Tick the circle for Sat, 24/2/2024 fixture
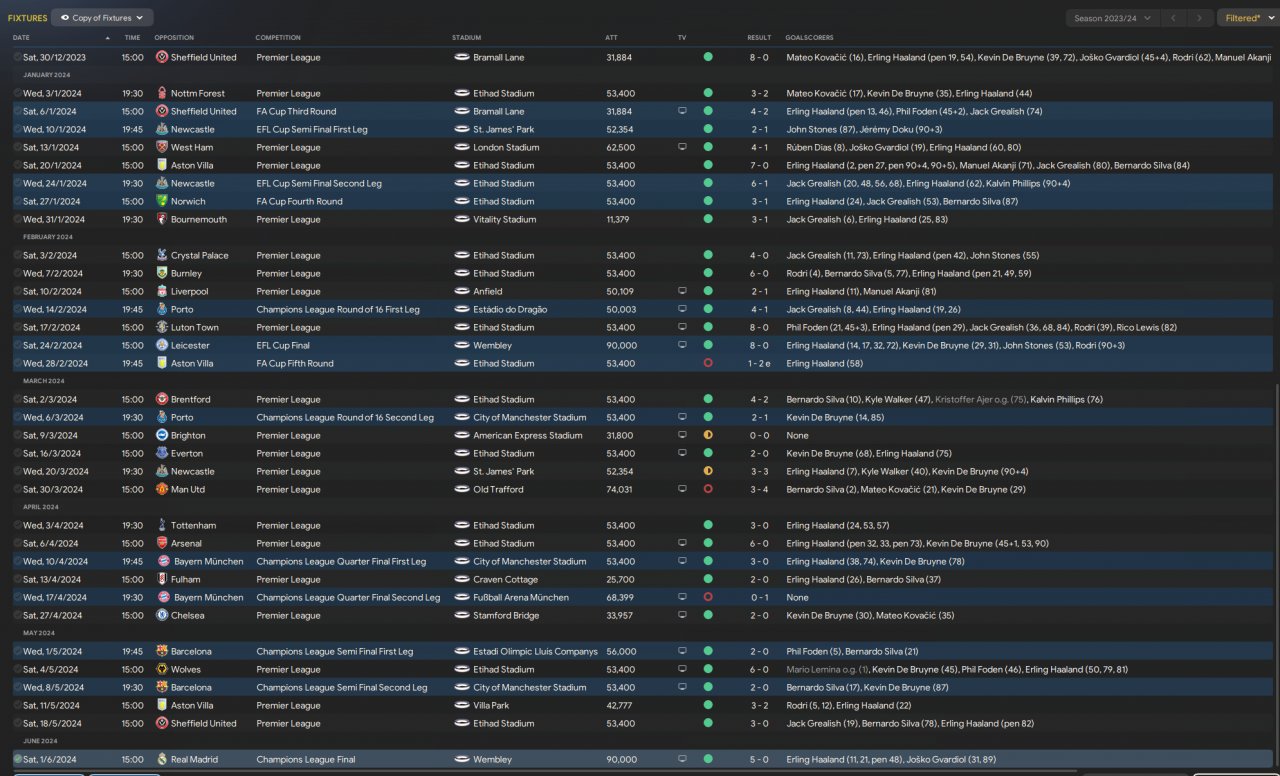The height and width of the screenshot is (776, 1280). coord(18,345)
